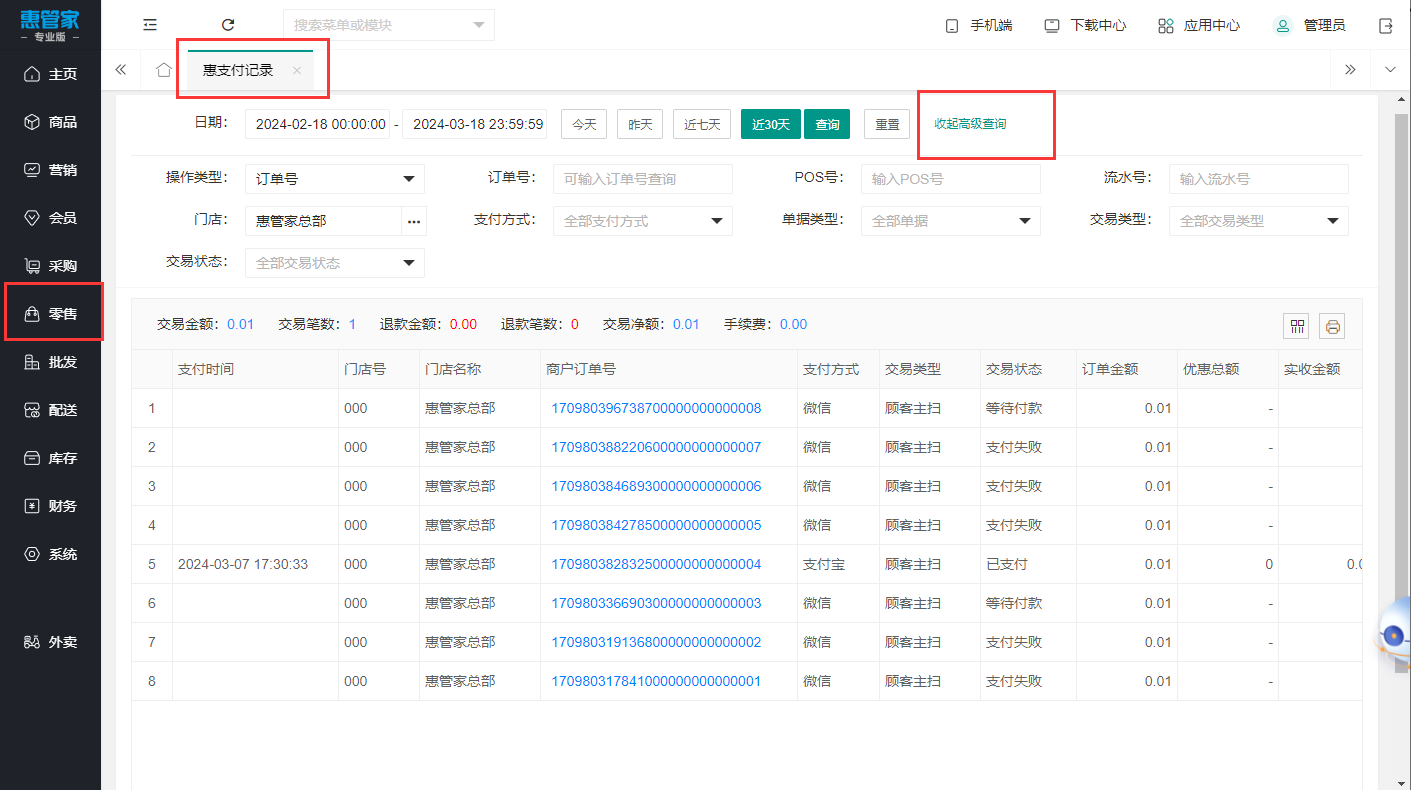Open 配送 module in sidebar
Screen dimensions: 1411x790
pyautogui.click(x=51, y=410)
